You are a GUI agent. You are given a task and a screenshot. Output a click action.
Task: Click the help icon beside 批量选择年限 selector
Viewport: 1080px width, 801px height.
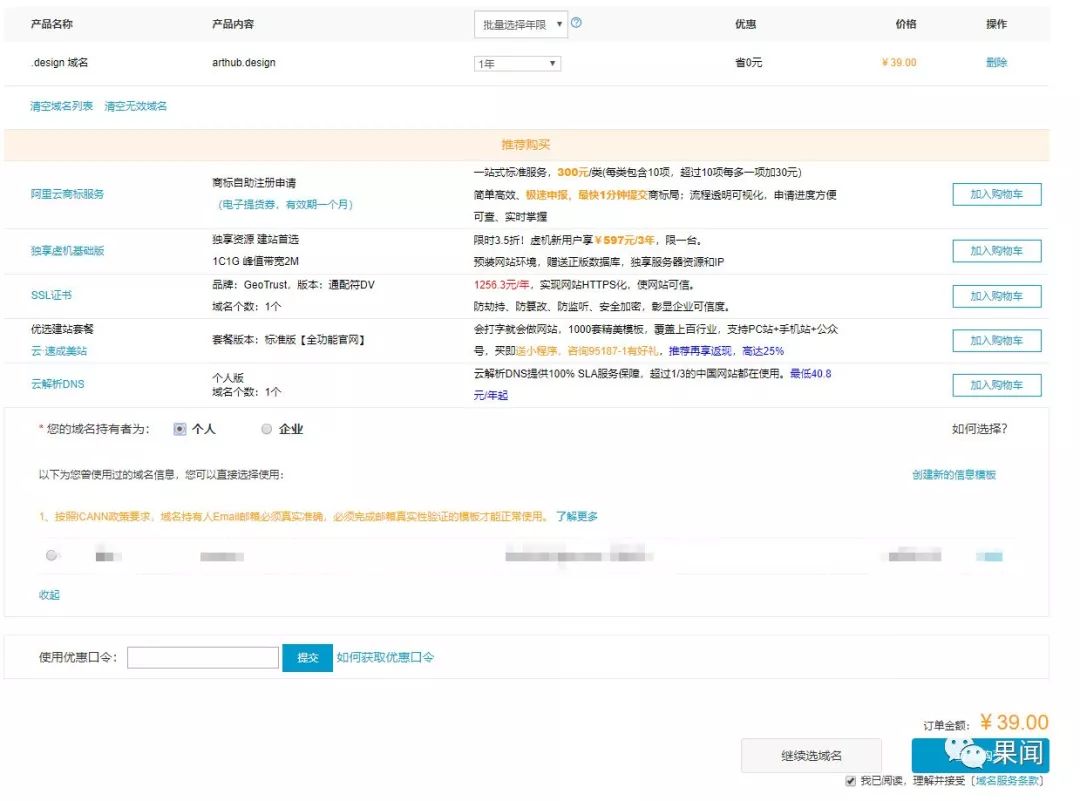pyautogui.click(x=578, y=22)
